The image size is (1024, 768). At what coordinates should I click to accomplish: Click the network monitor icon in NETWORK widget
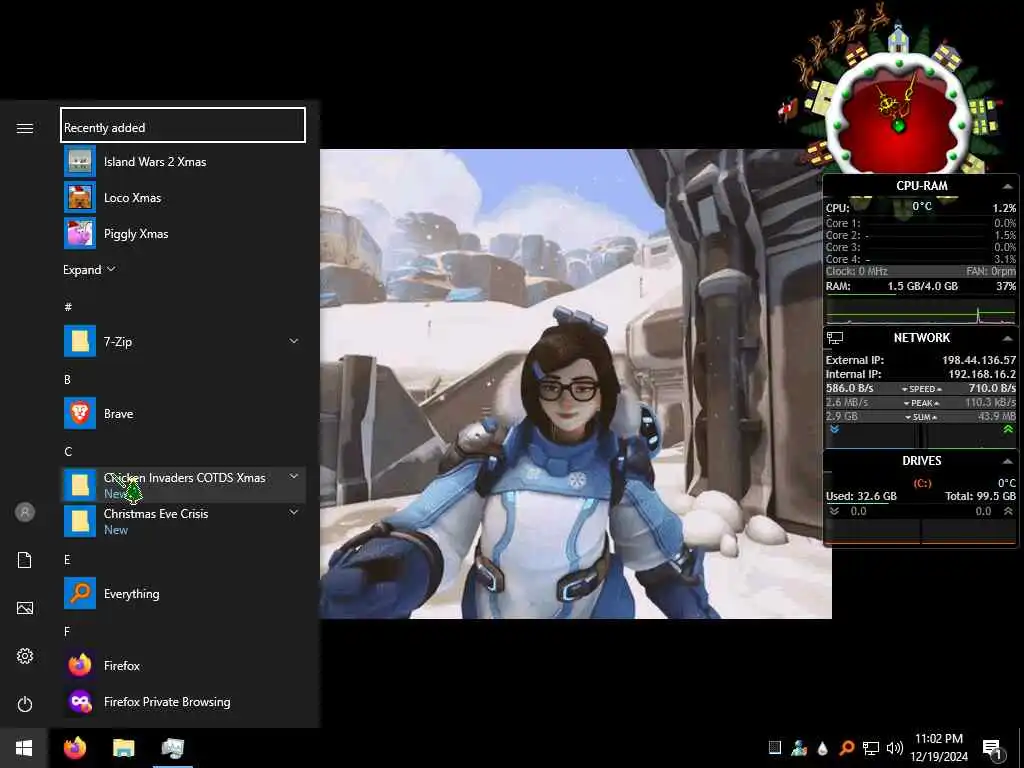tap(835, 338)
